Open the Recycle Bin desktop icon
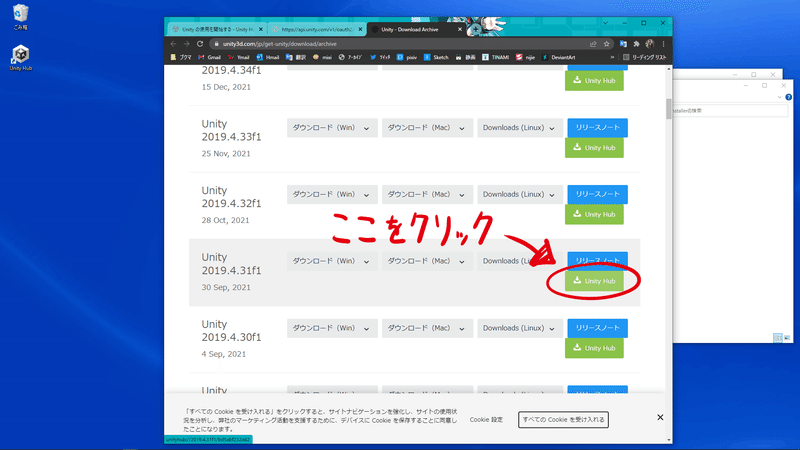Image resolution: width=800 pixels, height=450 pixels. (20, 16)
